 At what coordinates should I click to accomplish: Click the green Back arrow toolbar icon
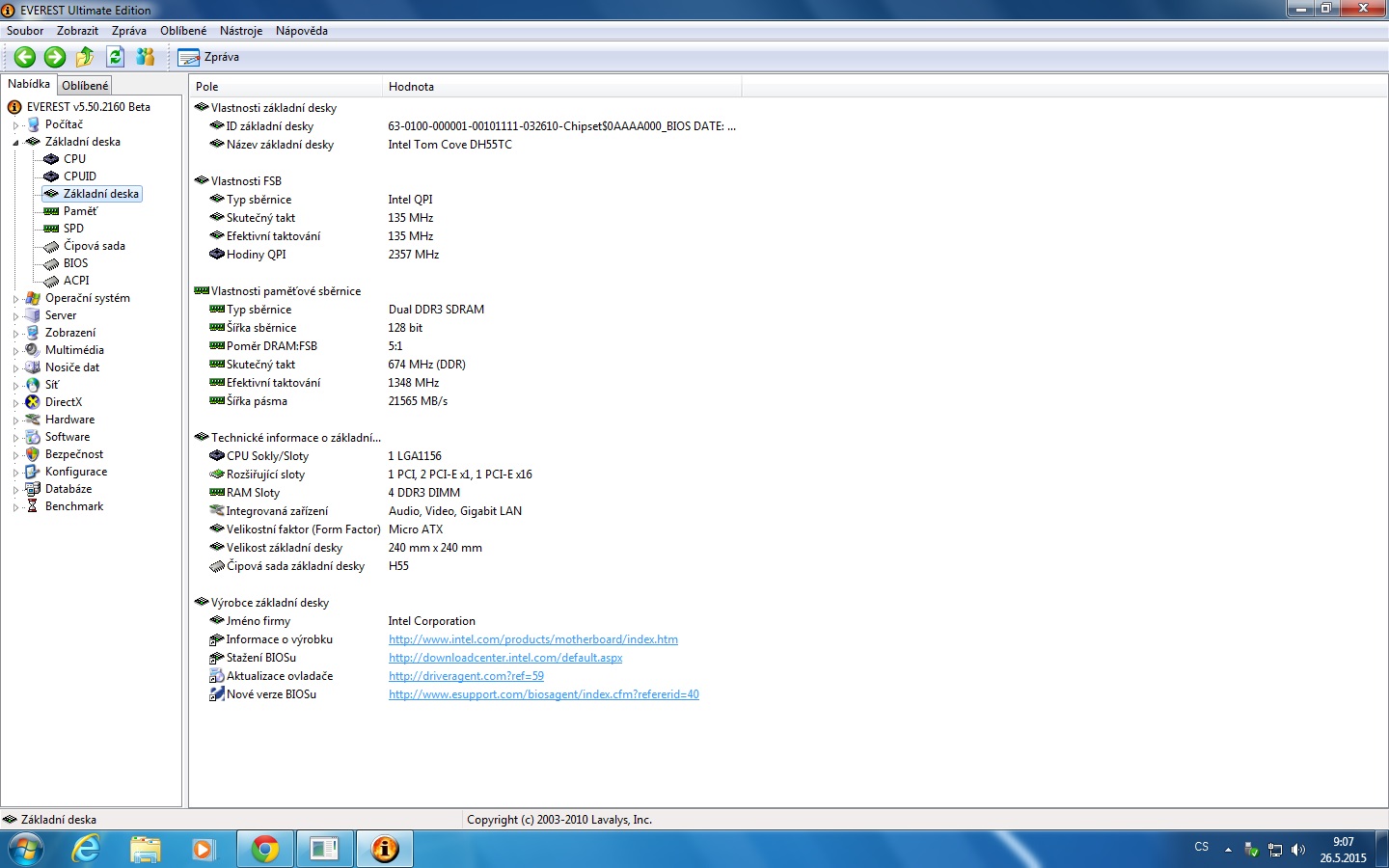click(x=25, y=57)
